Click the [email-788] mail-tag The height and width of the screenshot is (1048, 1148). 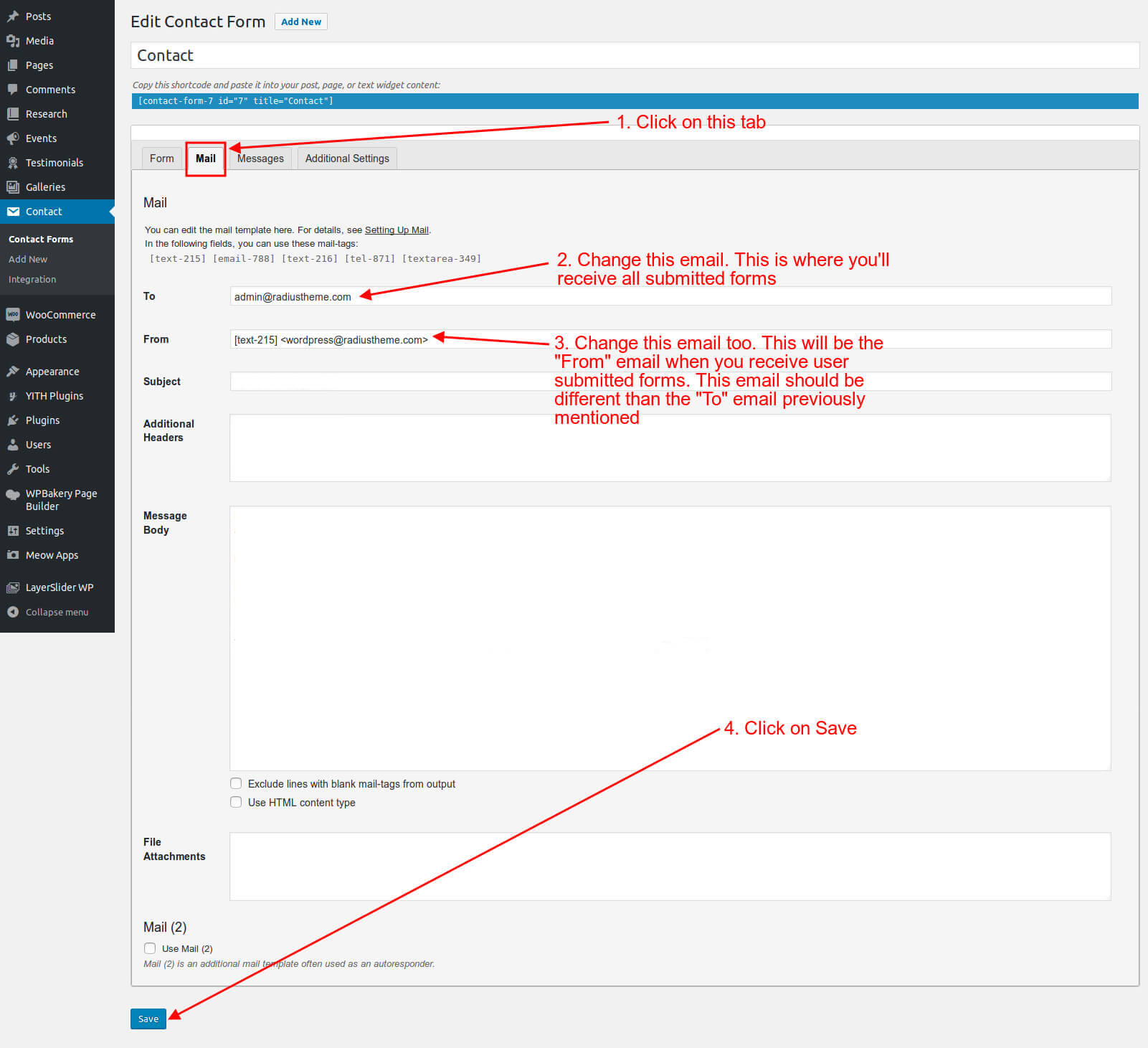click(x=244, y=258)
